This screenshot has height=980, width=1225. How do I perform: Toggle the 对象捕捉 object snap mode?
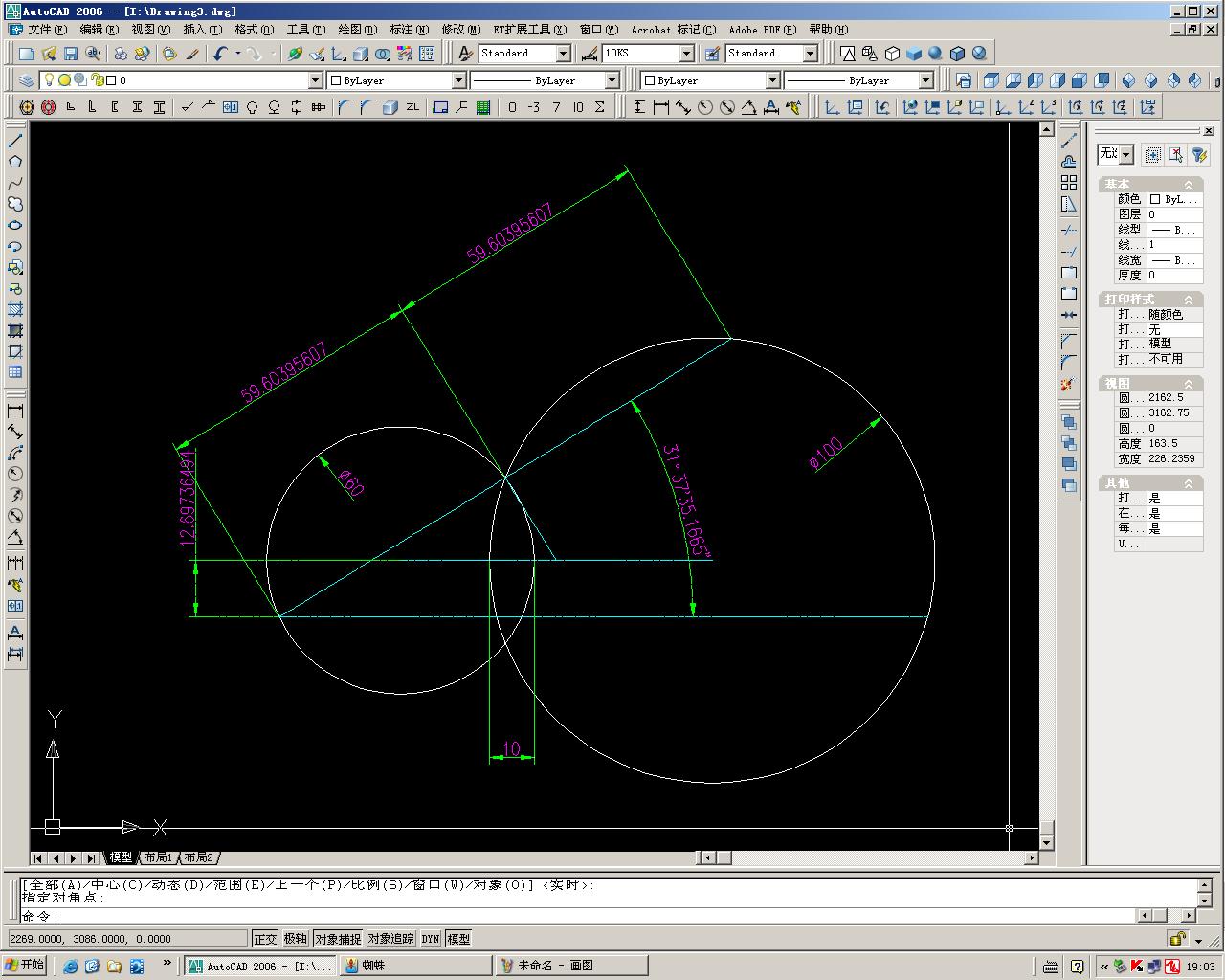tap(338, 939)
